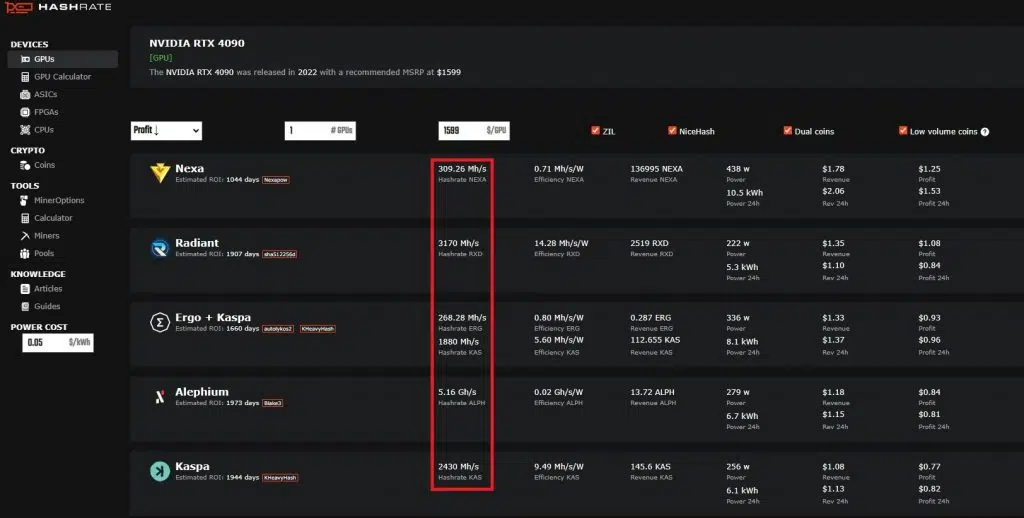Open Coins in the sidebar
Viewport: 1024px width, 518px height.
pyautogui.click(x=44, y=165)
